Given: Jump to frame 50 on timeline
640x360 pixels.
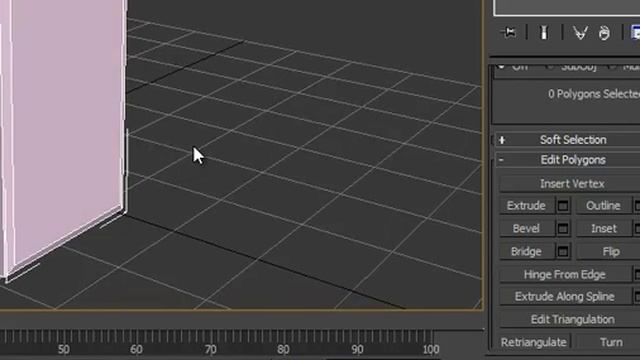Looking at the screenshot, I should point(63,349).
